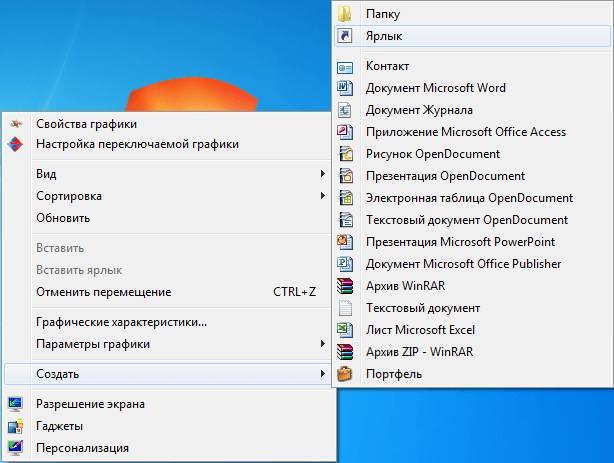Open Персонализация from the context menu
614x463 pixels.
170,448
